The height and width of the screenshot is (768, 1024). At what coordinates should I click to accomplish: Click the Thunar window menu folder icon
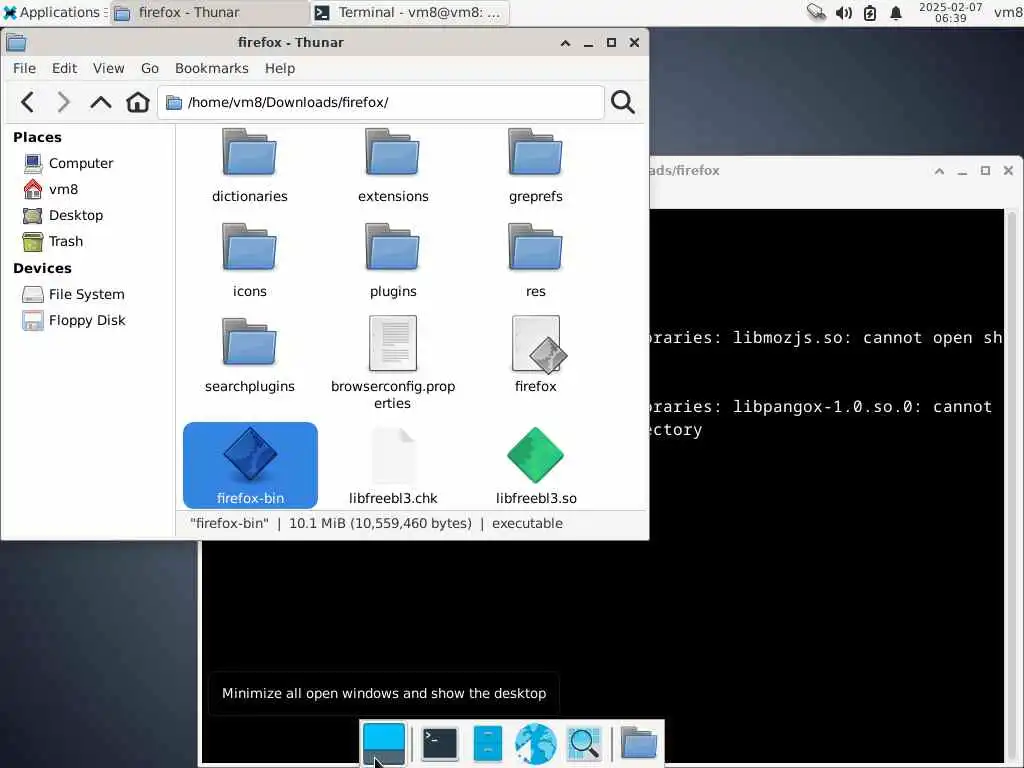pyautogui.click(x=16, y=42)
